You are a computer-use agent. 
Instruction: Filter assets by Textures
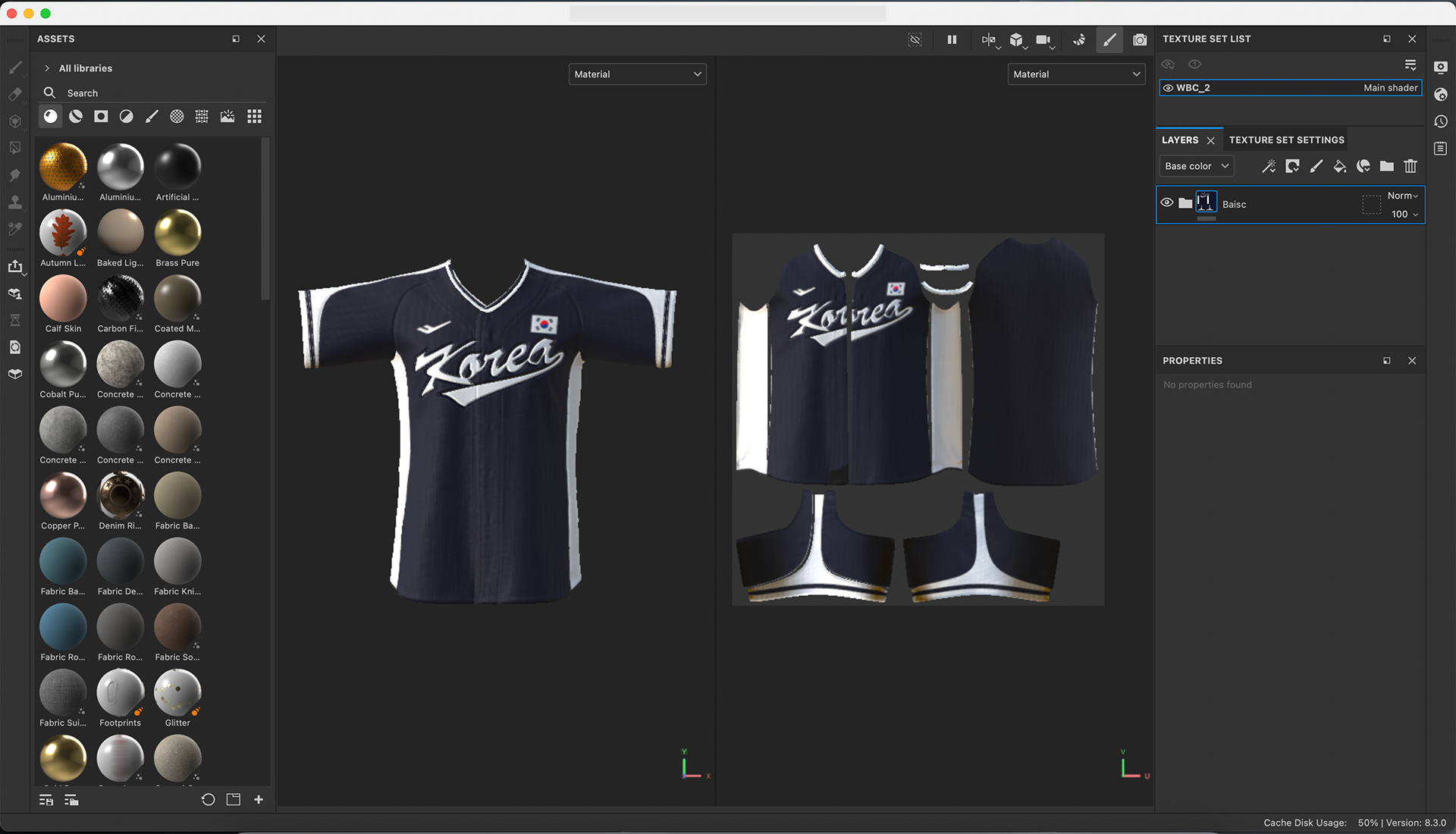(x=202, y=116)
